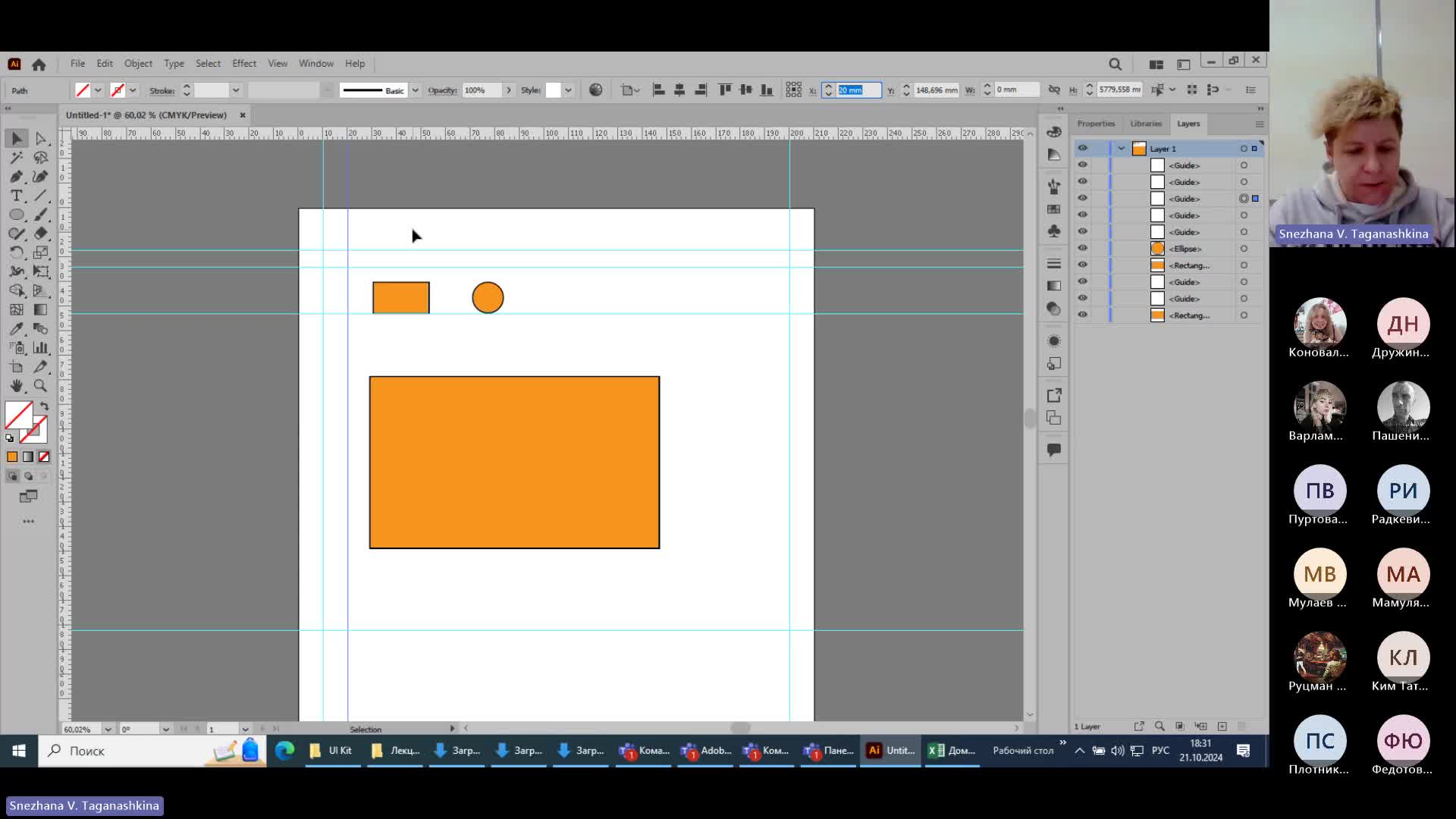1456x819 pixels.
Task: Open the Effect menu
Action: 244,64
